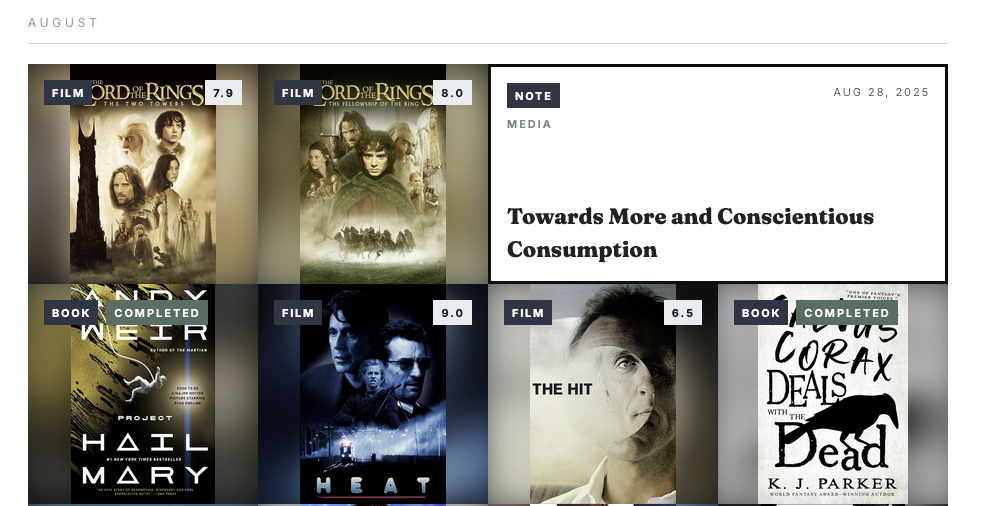Open Saevus Corax Deals with the Dead cover
982x506 pixels.
[833, 394]
